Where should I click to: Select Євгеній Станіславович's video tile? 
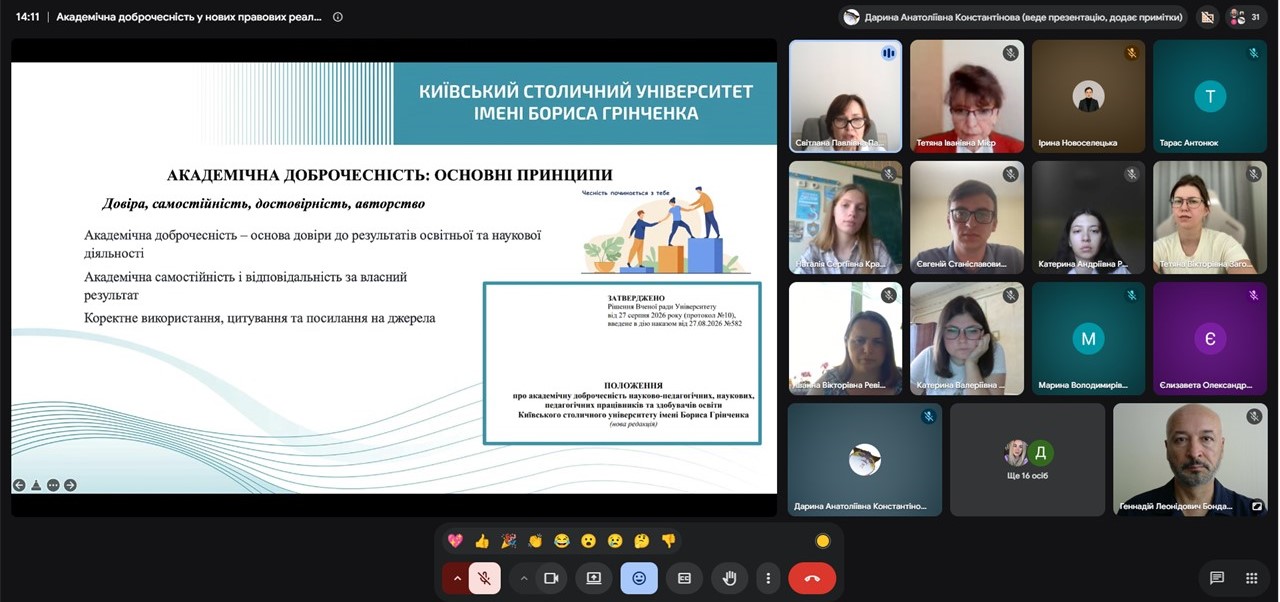tap(967, 217)
